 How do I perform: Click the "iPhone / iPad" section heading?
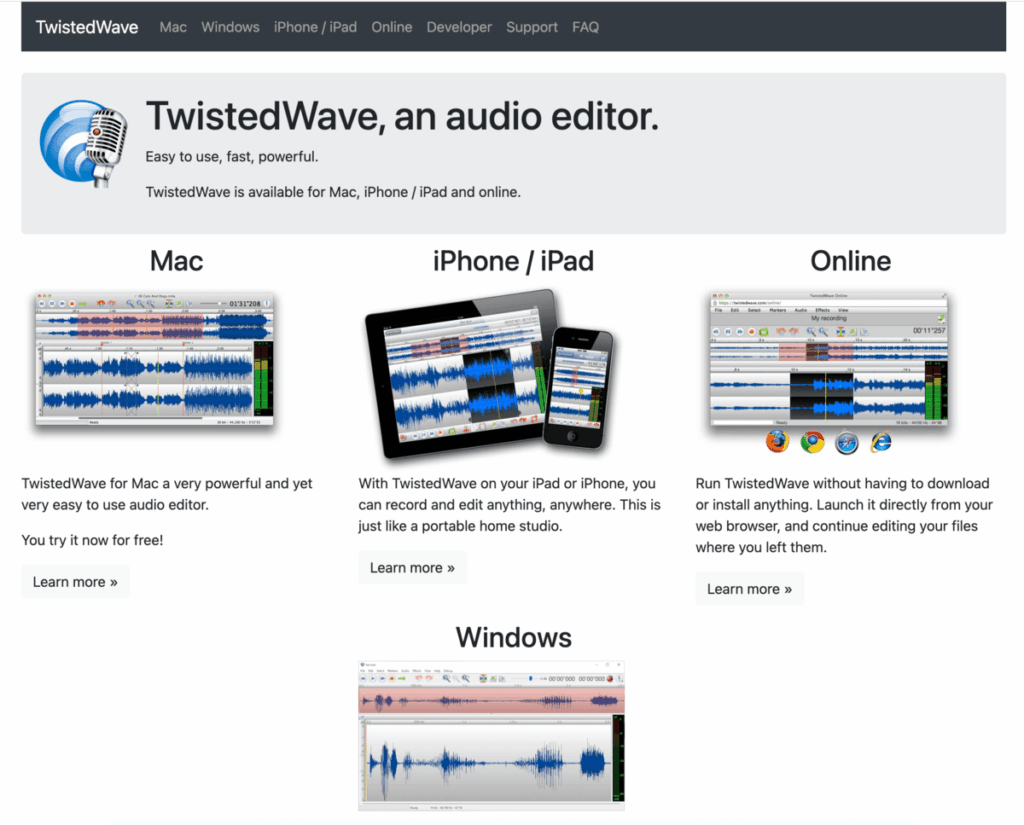(x=513, y=261)
